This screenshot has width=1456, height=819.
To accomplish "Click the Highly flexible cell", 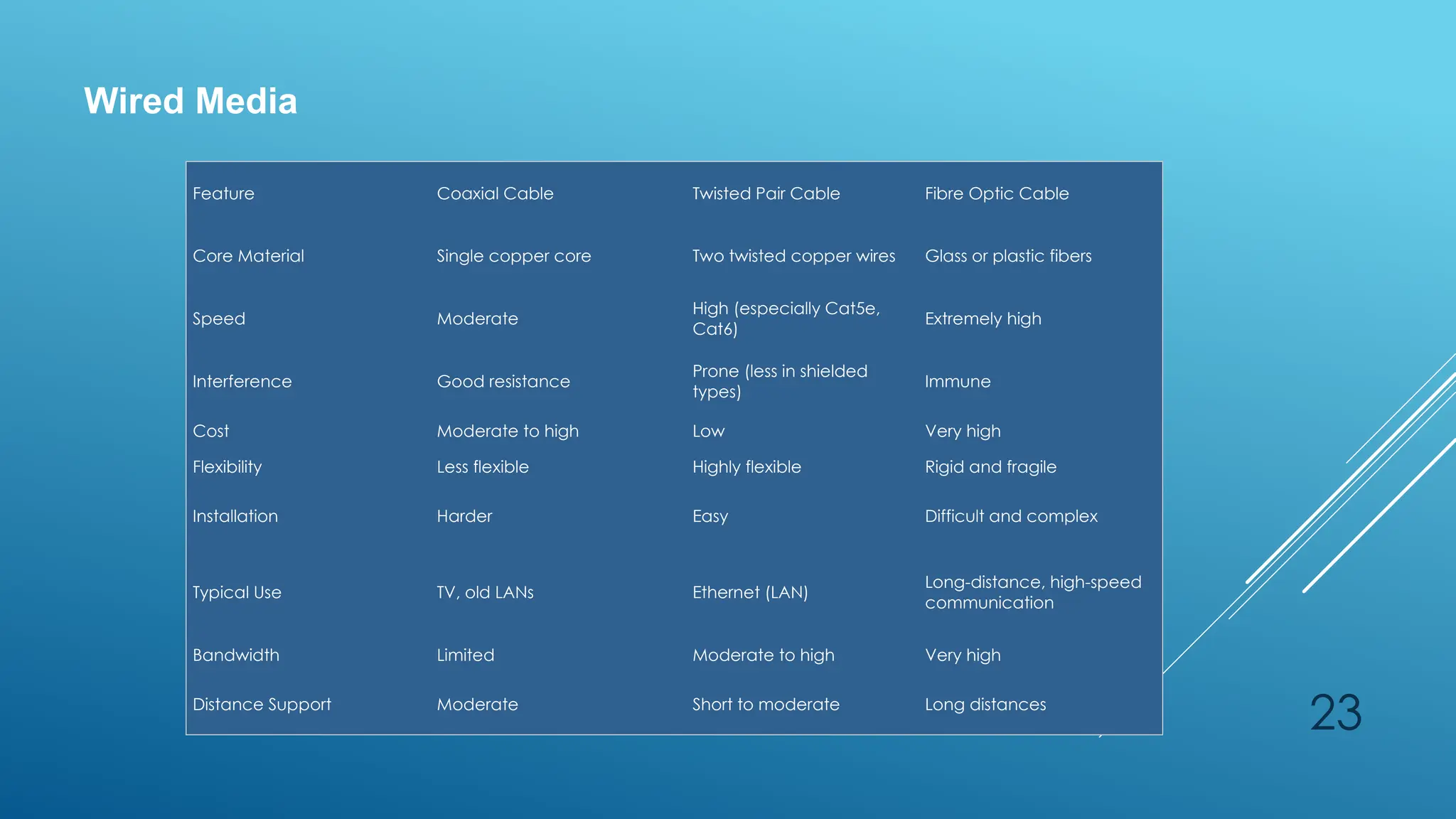I will 746,467.
